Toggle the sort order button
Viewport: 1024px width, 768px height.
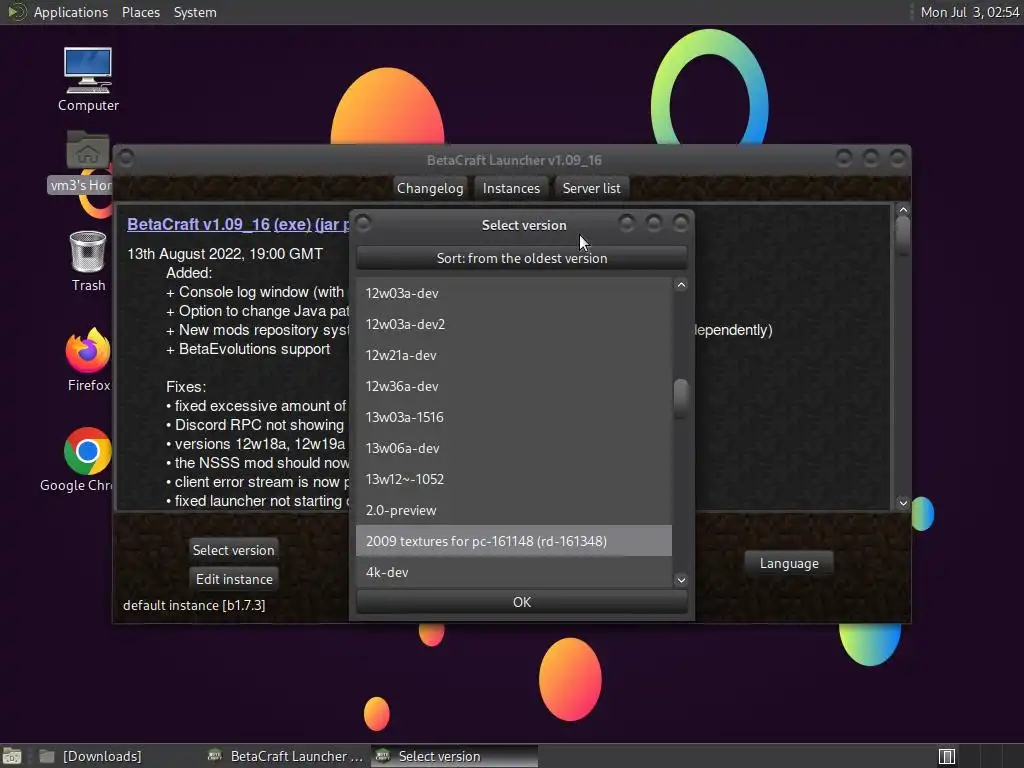pyautogui.click(x=522, y=258)
